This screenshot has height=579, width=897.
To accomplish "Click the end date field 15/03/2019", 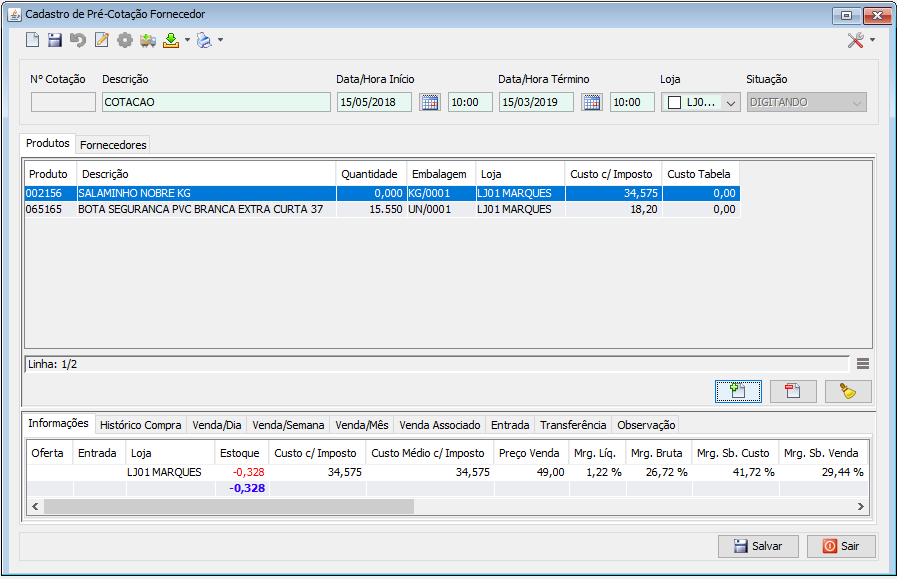I will click(x=536, y=102).
